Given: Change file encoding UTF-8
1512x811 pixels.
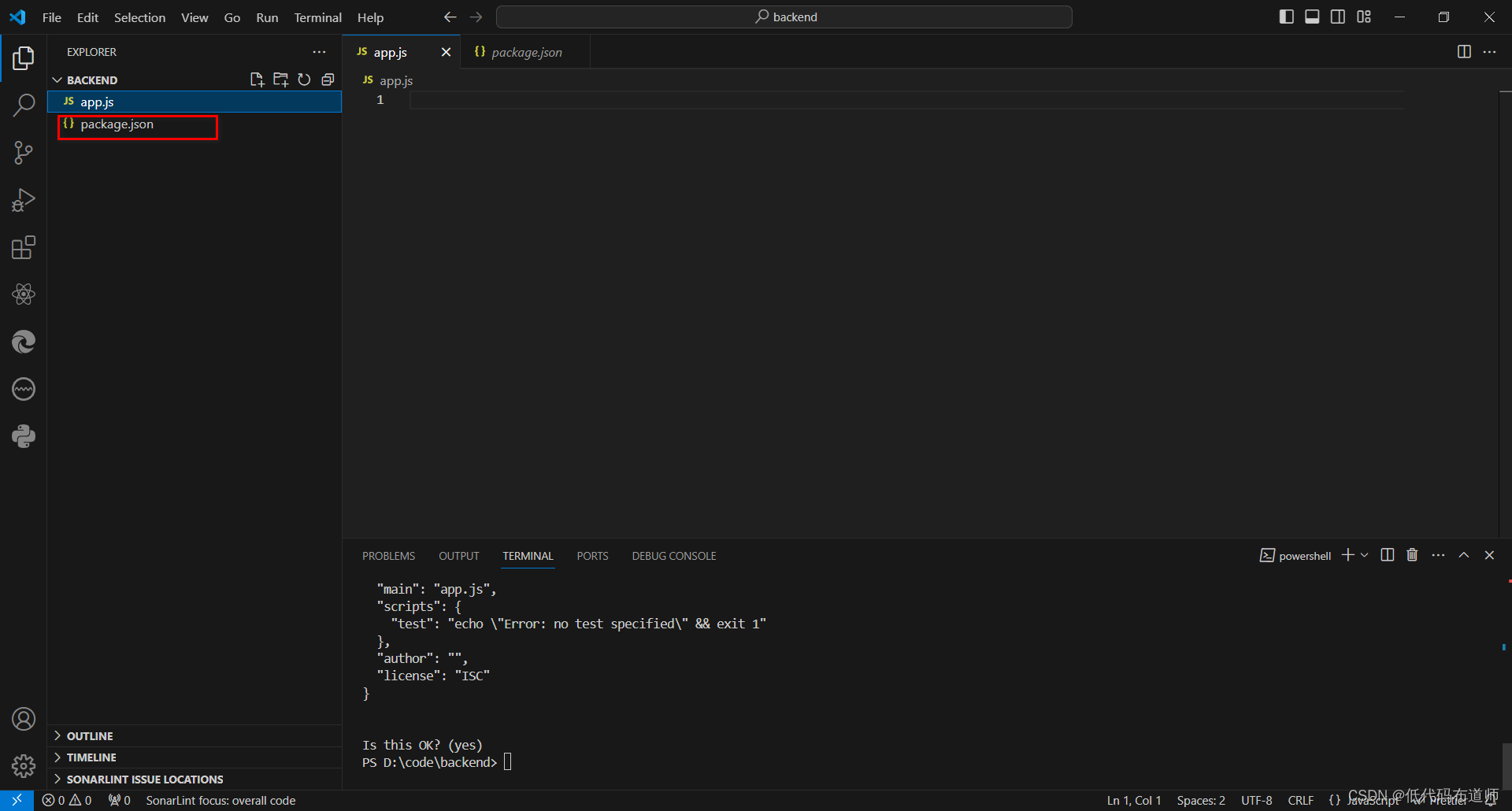Looking at the screenshot, I should 1257,800.
